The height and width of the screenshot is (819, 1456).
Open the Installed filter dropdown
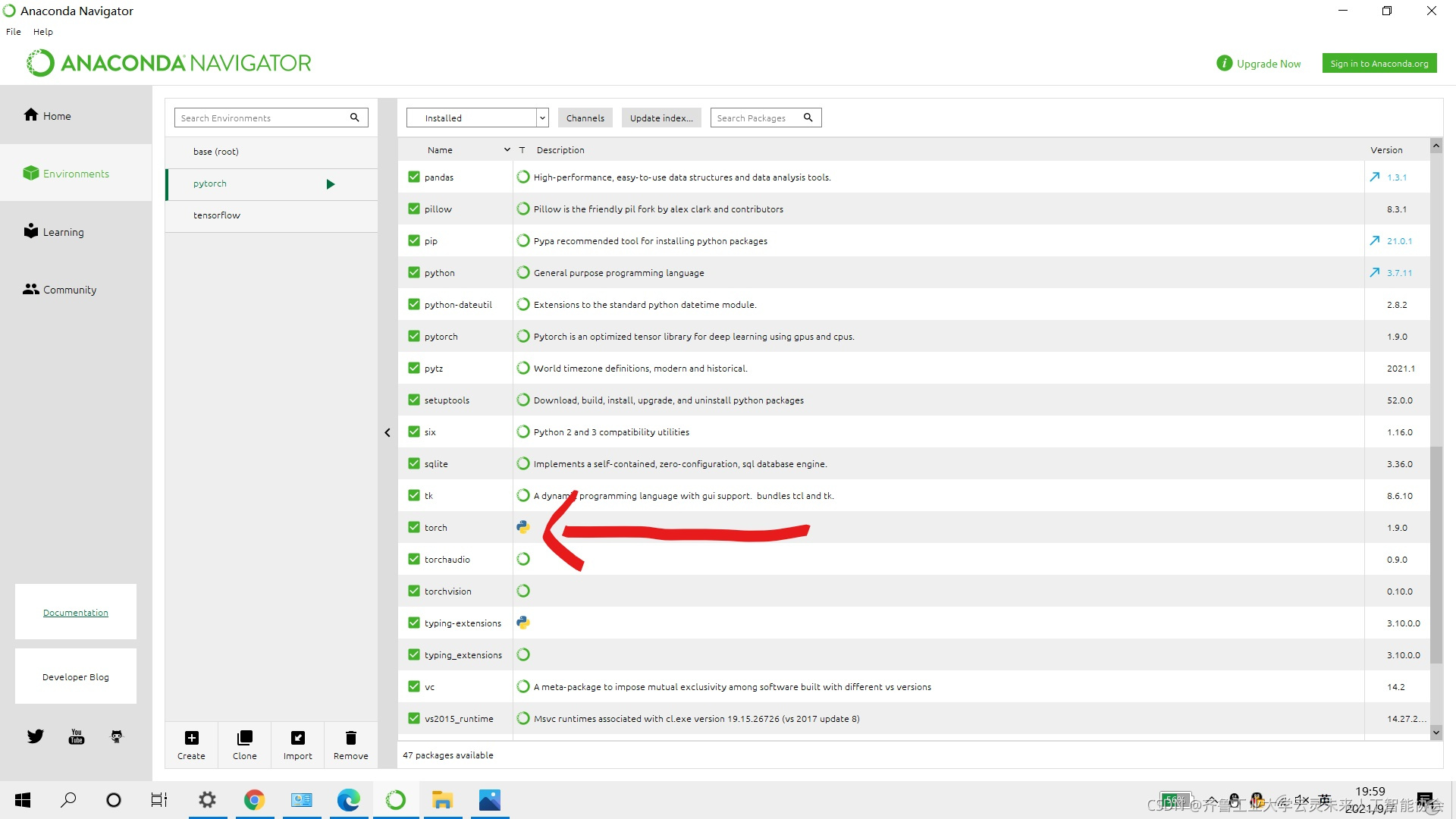[x=478, y=118]
